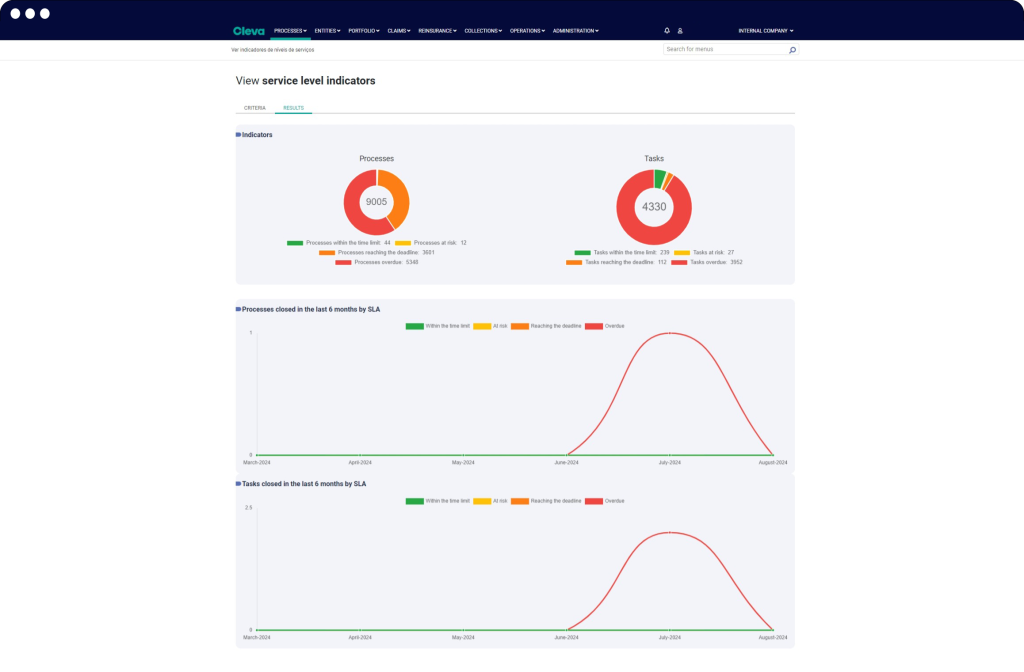This screenshot has height=672, width=1024.
Task: Open the user profile icon
Action: pyautogui.click(x=680, y=31)
